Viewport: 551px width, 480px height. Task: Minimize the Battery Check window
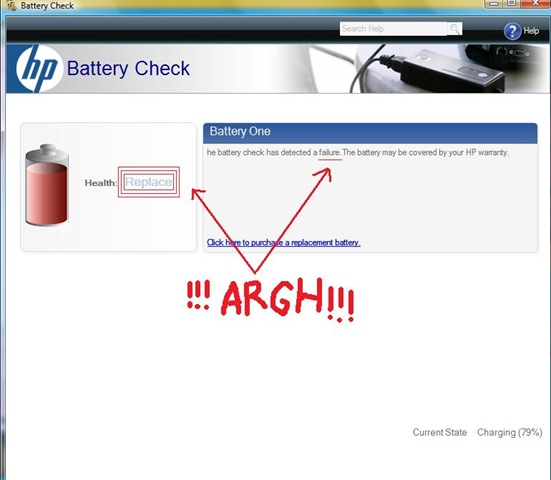494,3
